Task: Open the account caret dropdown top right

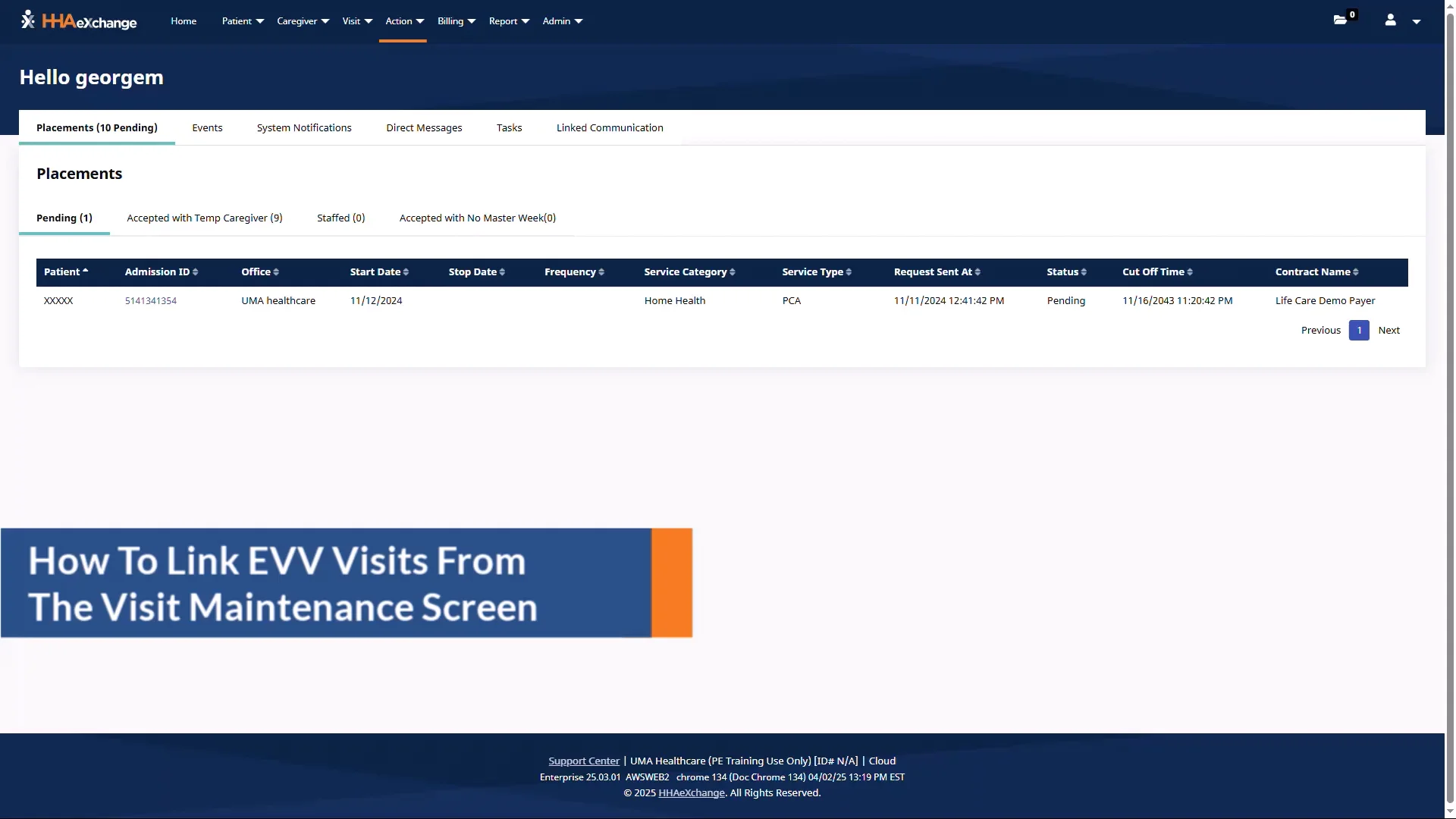Action: tap(1417, 21)
